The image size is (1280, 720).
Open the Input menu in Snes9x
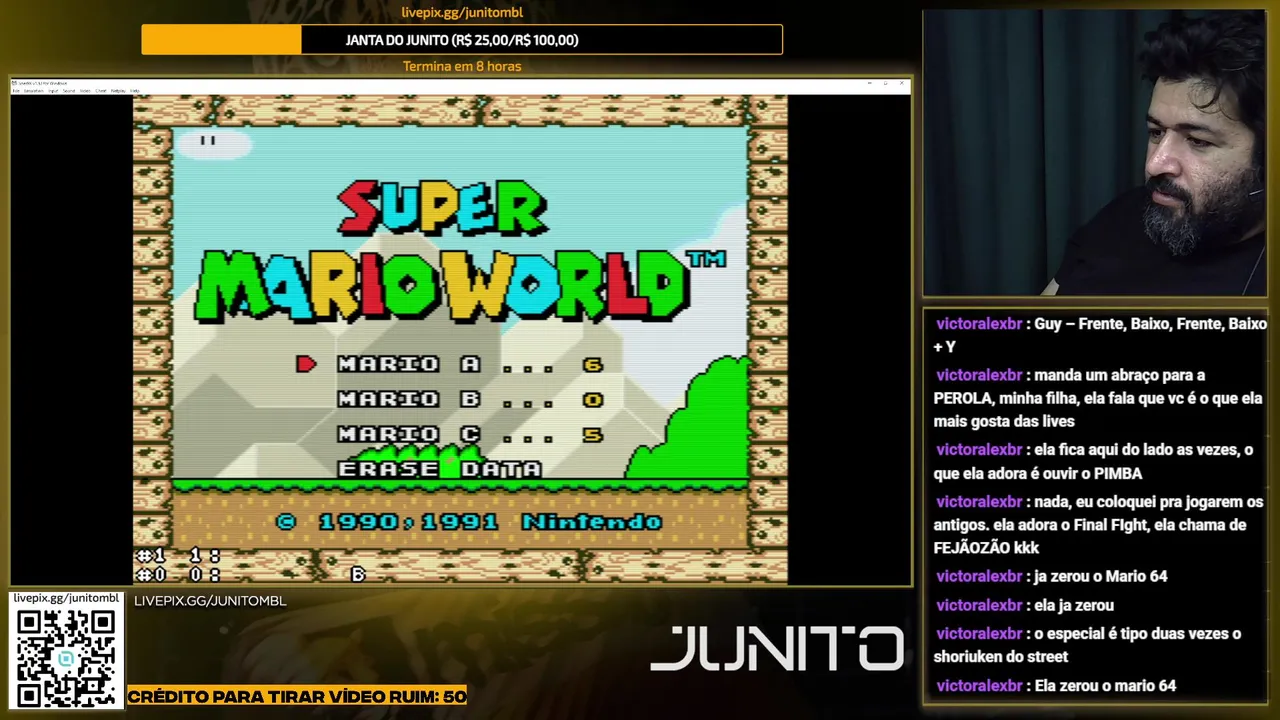(x=53, y=91)
